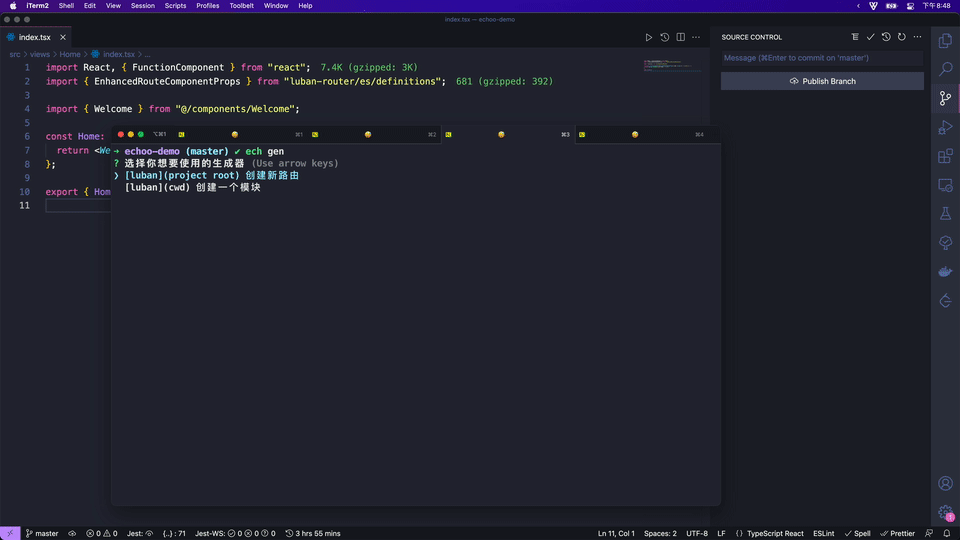Focus the commit message input field
The height and width of the screenshot is (540, 960).
(x=822, y=58)
